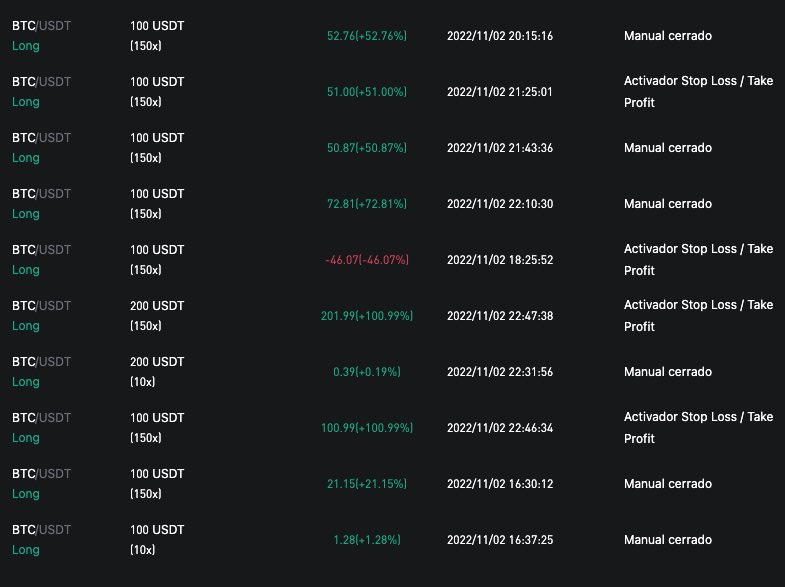Screen dimensions: 785x587
Task: Click Activador Stop Loss / Take Profit at 22:47:38
Action: tap(698, 316)
